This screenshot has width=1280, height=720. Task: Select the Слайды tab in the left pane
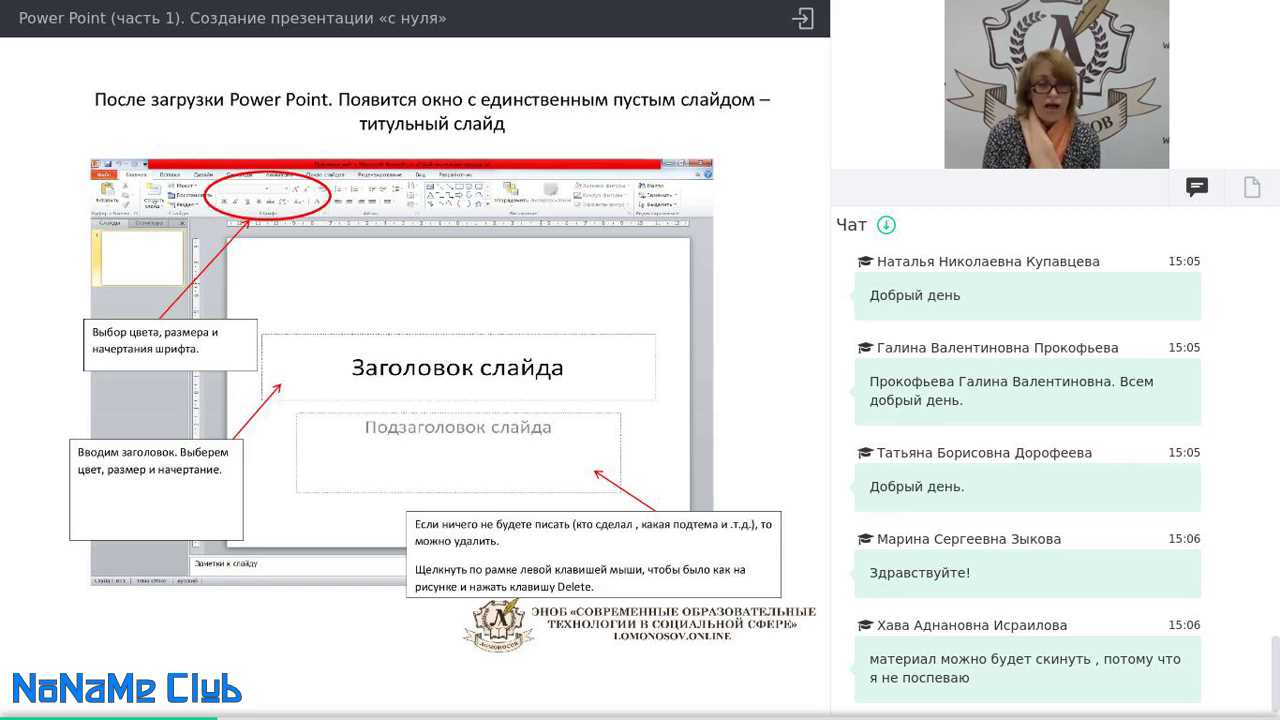tap(109, 223)
